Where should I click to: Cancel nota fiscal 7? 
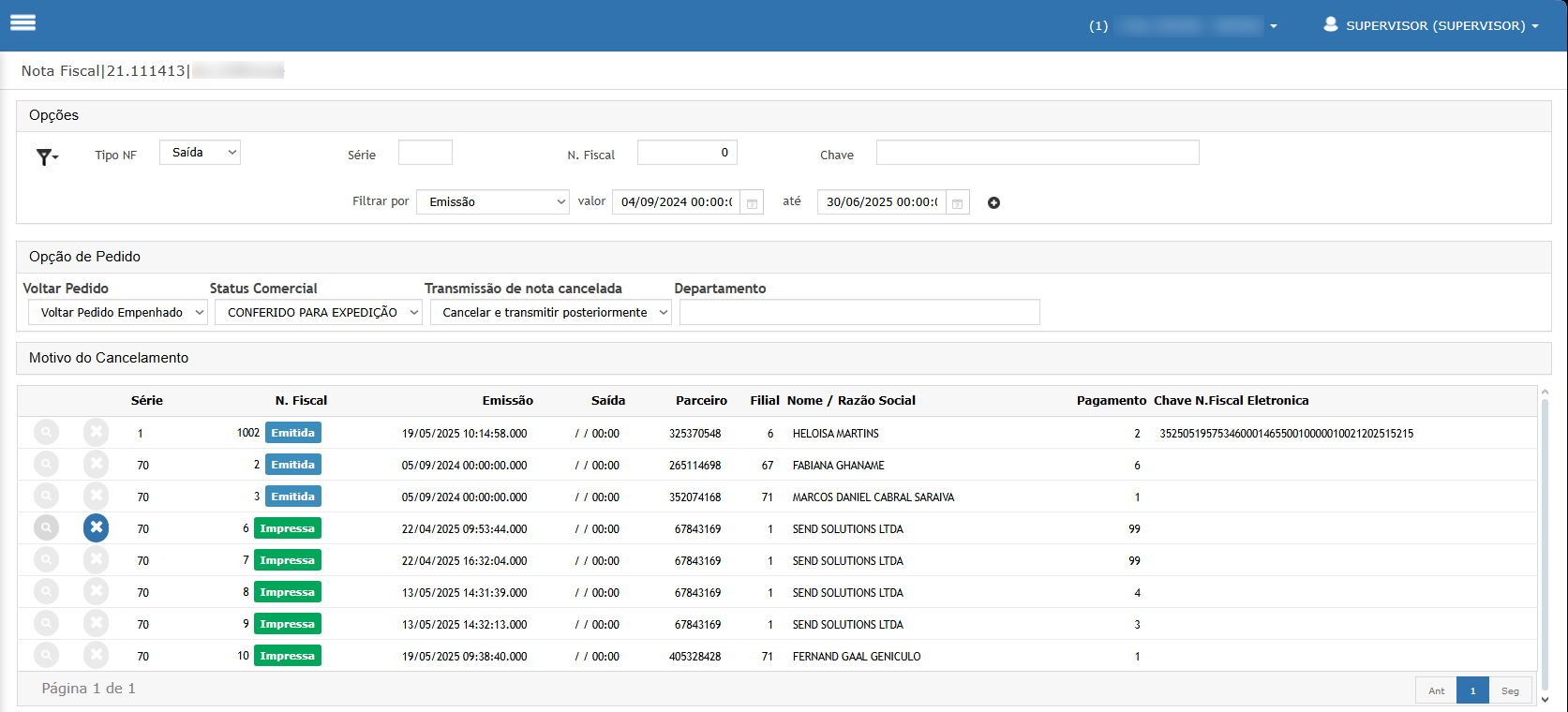96,559
